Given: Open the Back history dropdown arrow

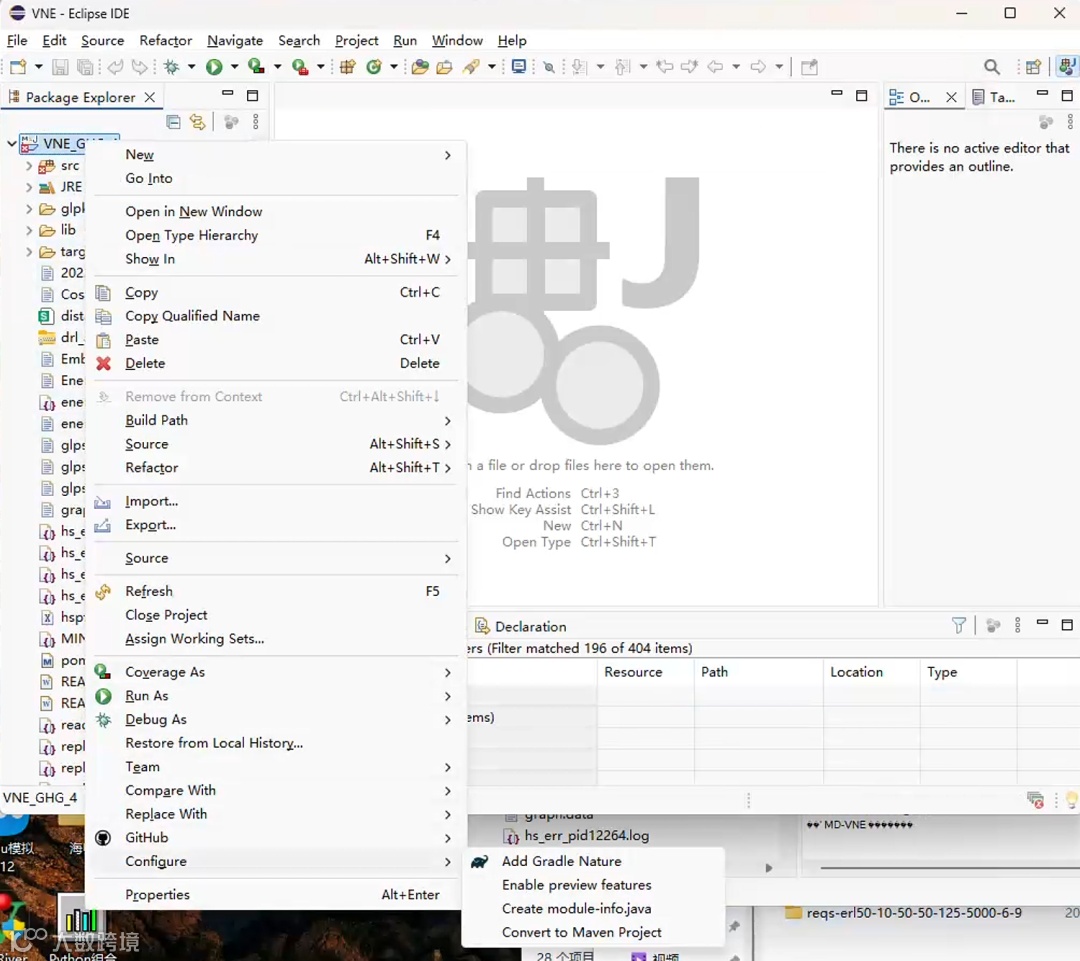Looking at the screenshot, I should point(736,67).
